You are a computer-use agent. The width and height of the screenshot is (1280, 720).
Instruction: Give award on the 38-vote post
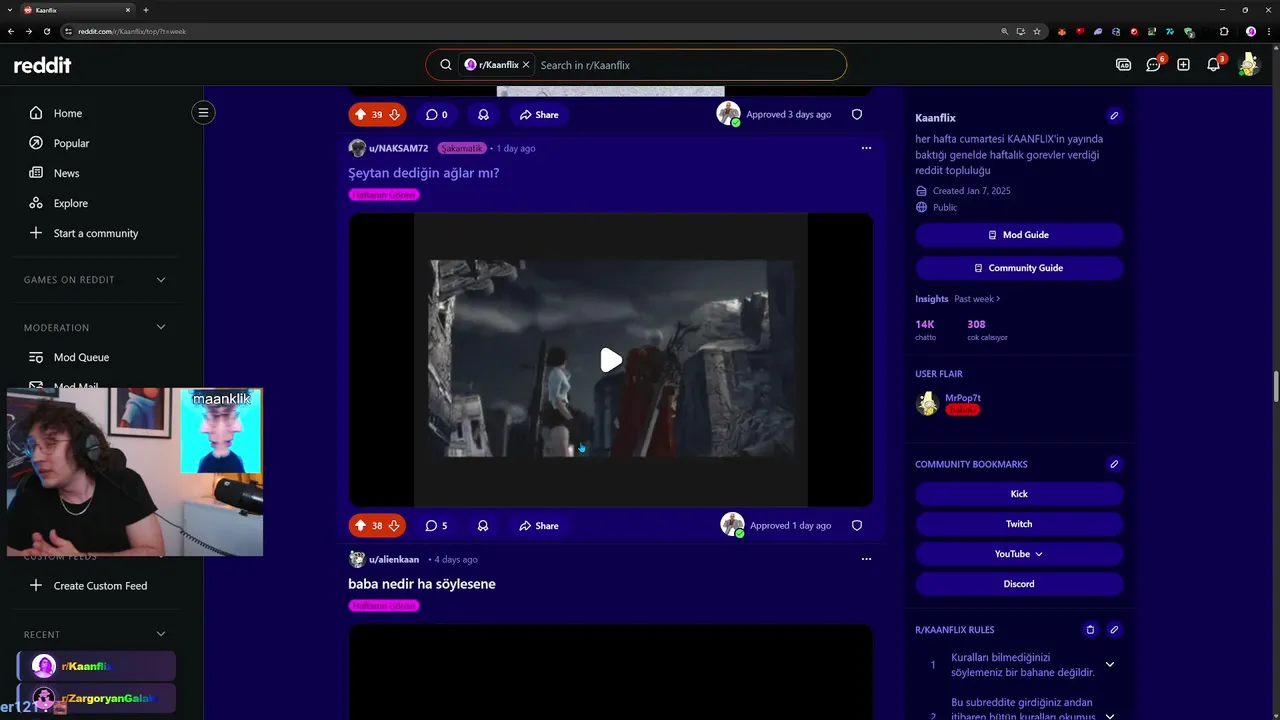[x=483, y=526]
